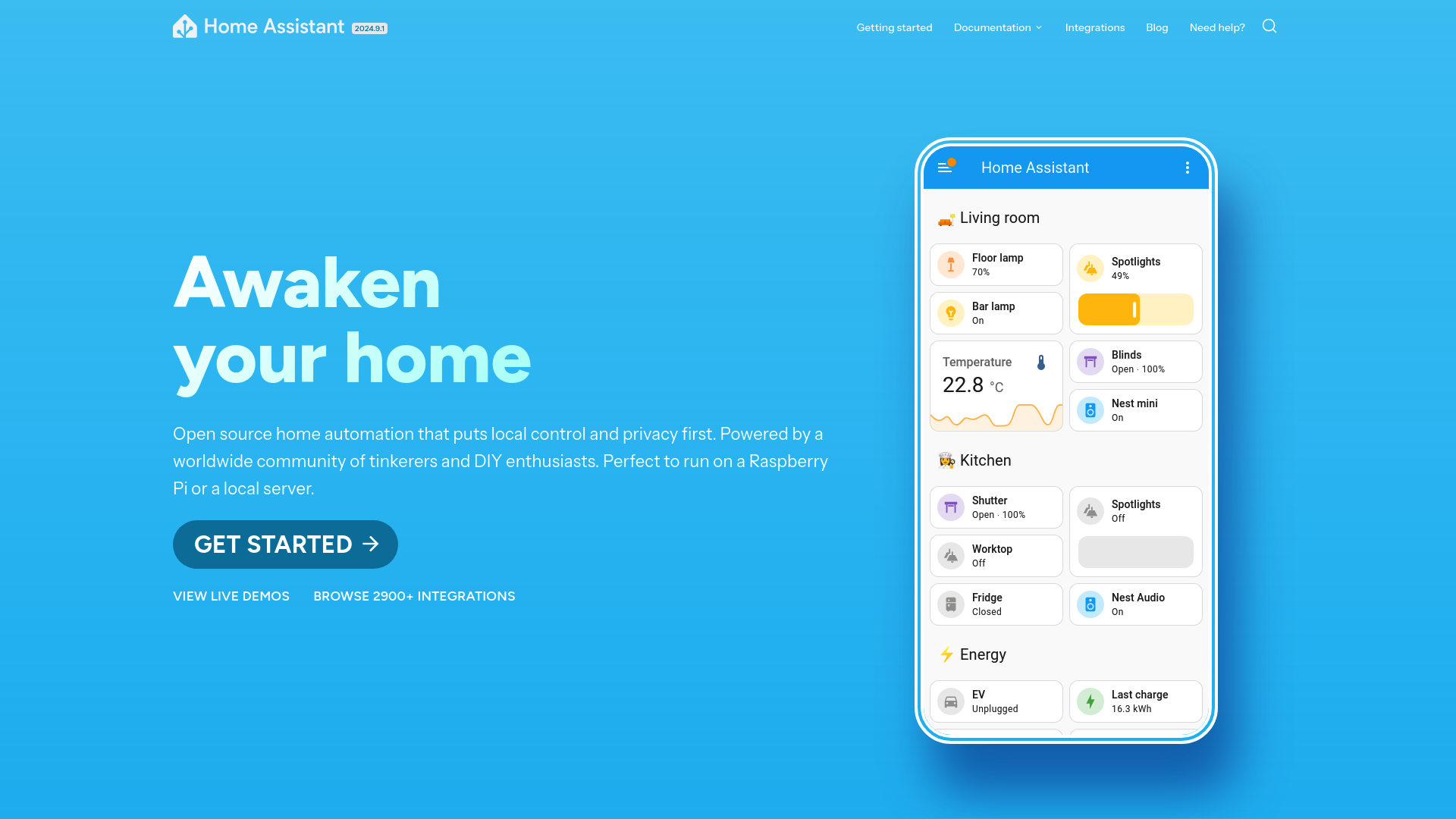Click the GET STARTED button
Viewport: 1456px width, 819px height.
click(x=285, y=544)
